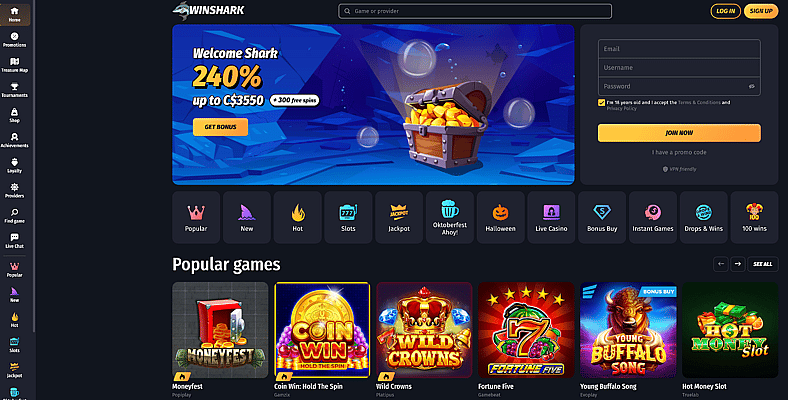Open Loyalty program icon
Viewport: 788px width, 400px height.
pyautogui.click(x=15, y=165)
